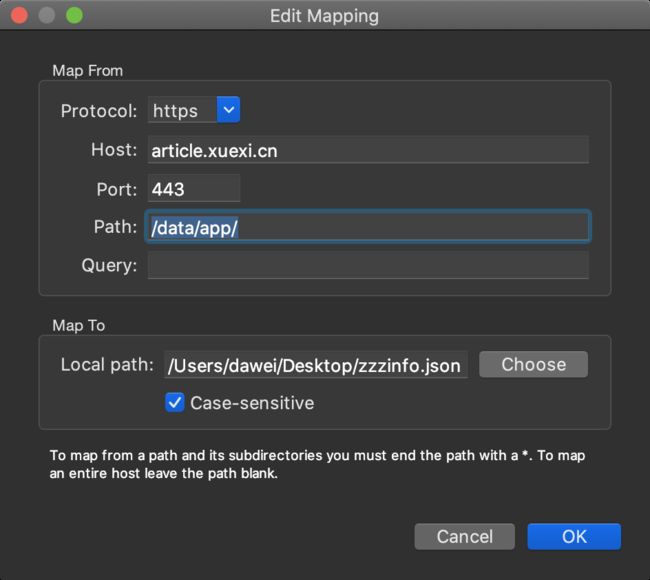Toggle the Case-sensitive checkbox
The height and width of the screenshot is (580, 650).
click(175, 403)
